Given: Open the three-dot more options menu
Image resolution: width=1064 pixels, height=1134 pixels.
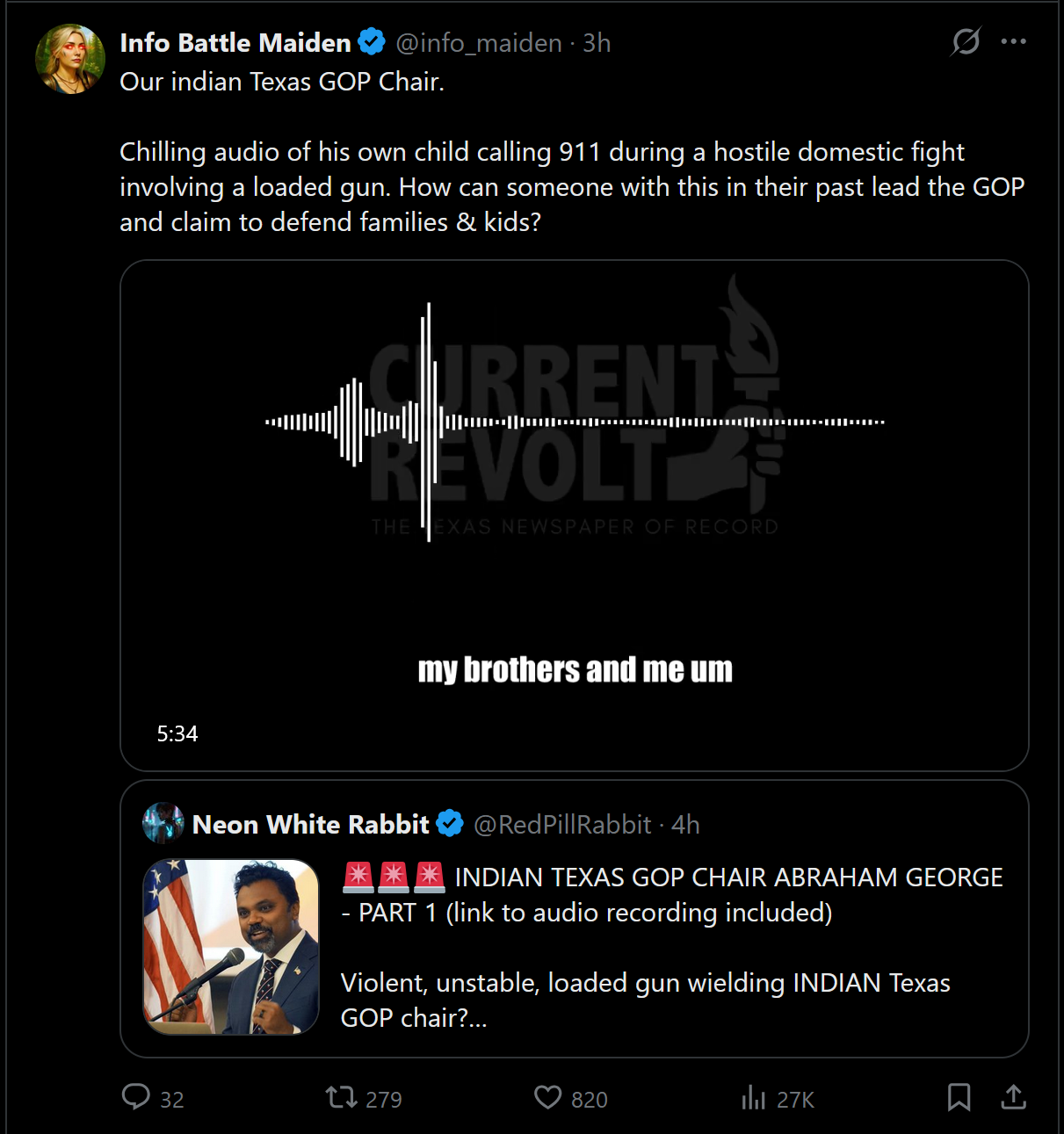Looking at the screenshot, I should pyautogui.click(x=1013, y=41).
